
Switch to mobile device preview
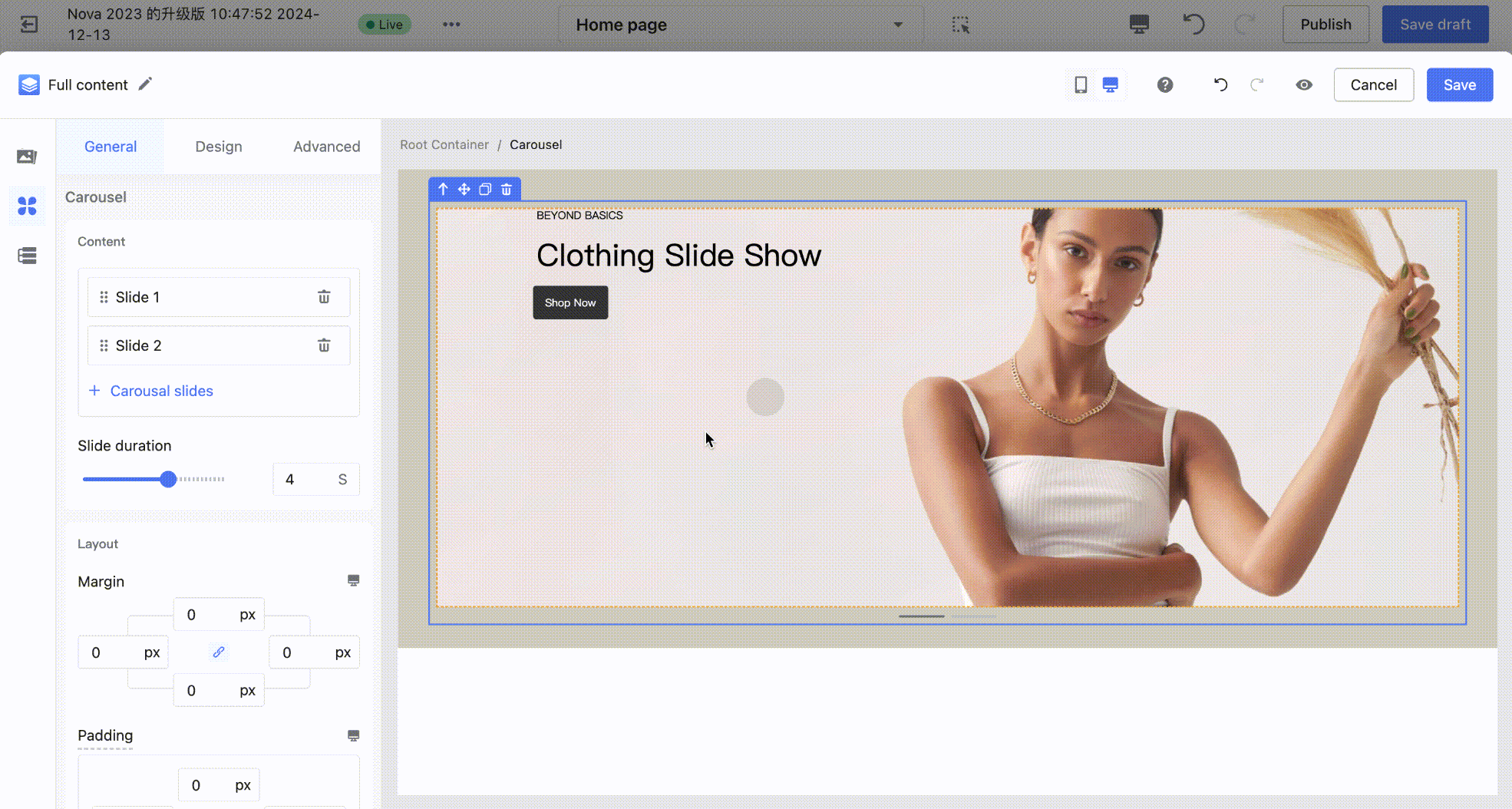pyautogui.click(x=1081, y=85)
